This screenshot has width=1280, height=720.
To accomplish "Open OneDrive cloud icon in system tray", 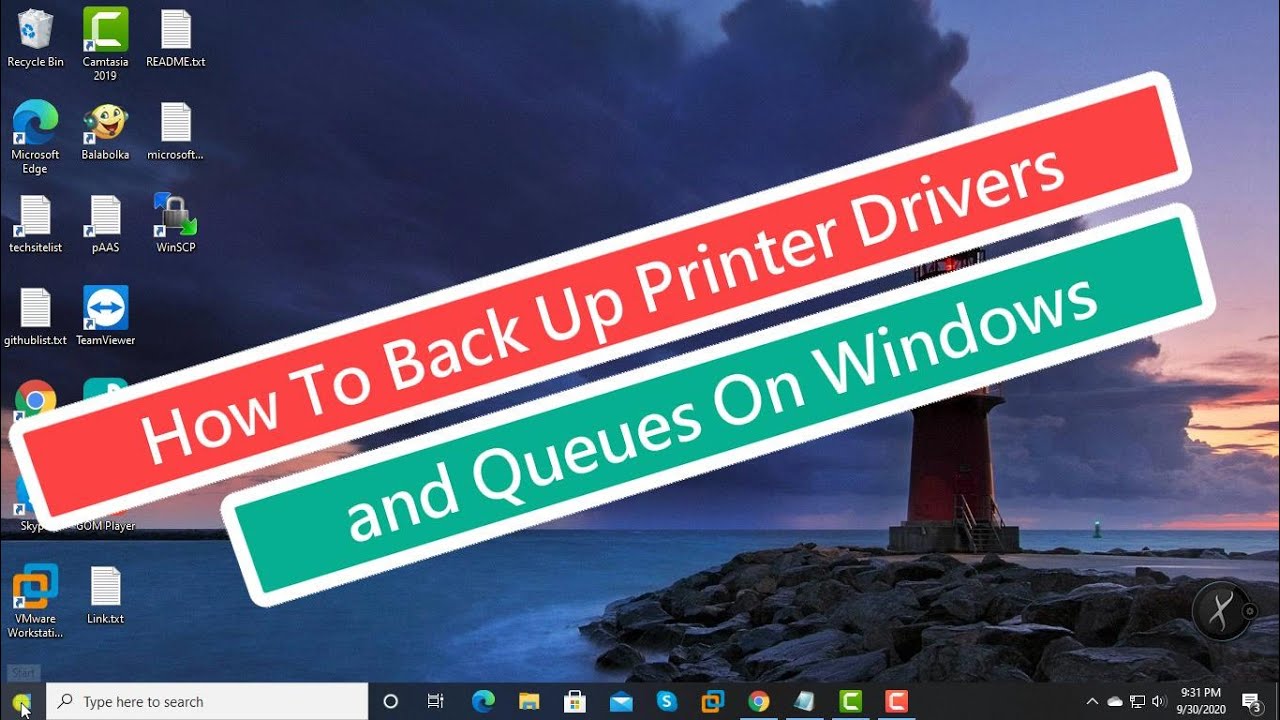I will click(1115, 702).
